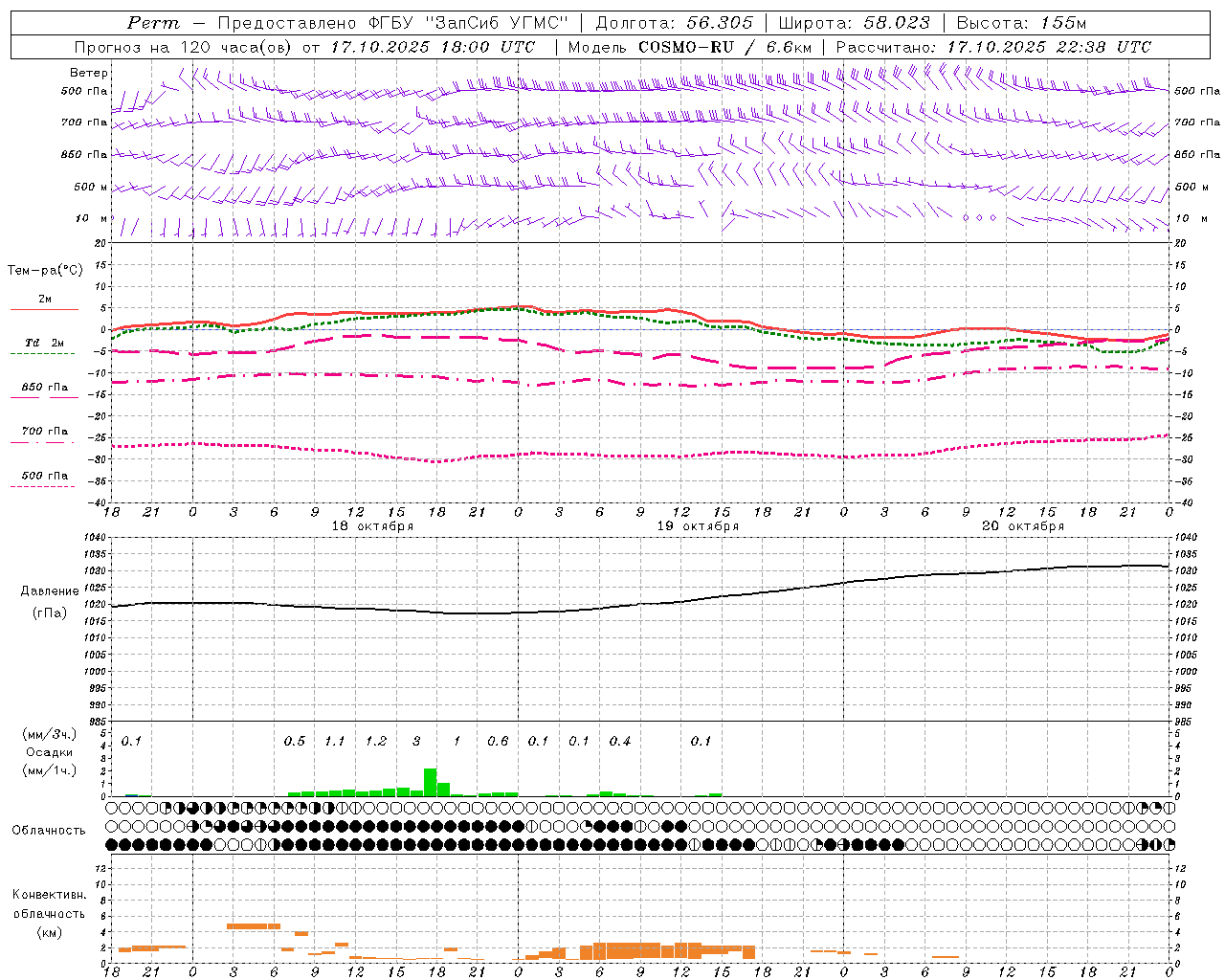Click the (гПа) pressure unit label
The image size is (1225, 980).
coord(50,612)
